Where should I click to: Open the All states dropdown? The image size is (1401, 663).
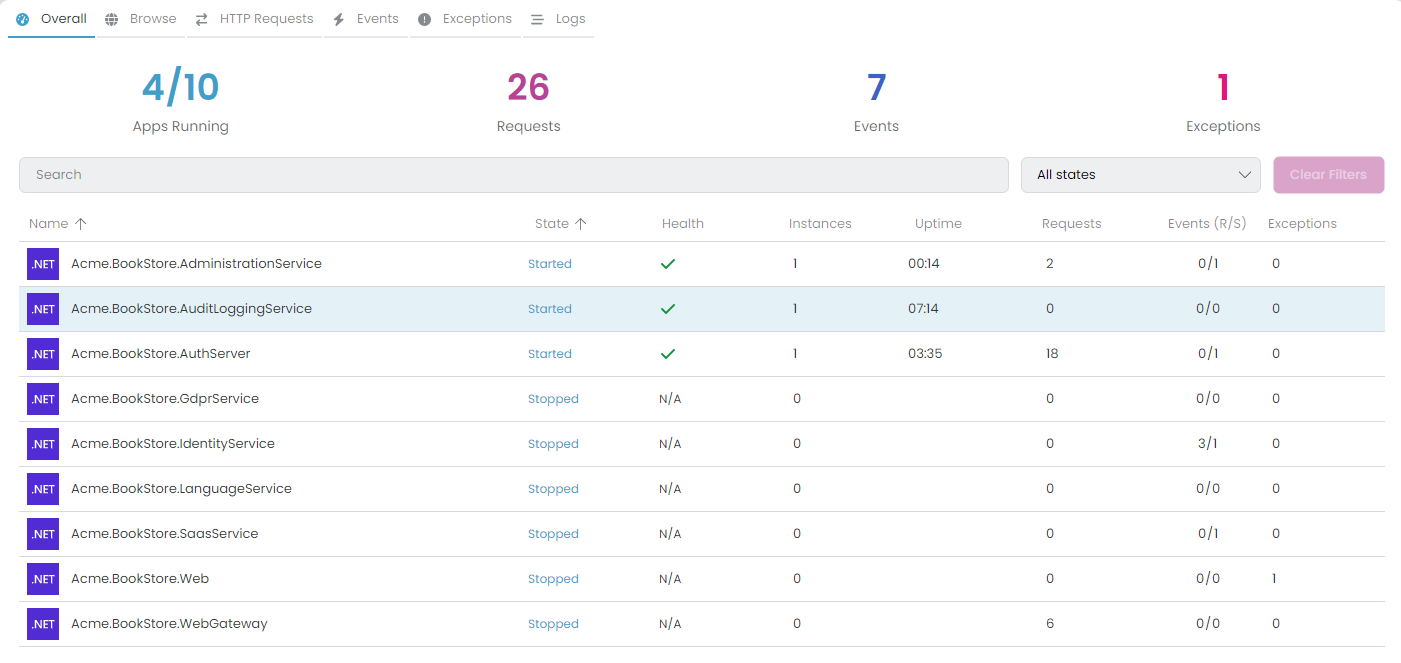click(x=1140, y=175)
